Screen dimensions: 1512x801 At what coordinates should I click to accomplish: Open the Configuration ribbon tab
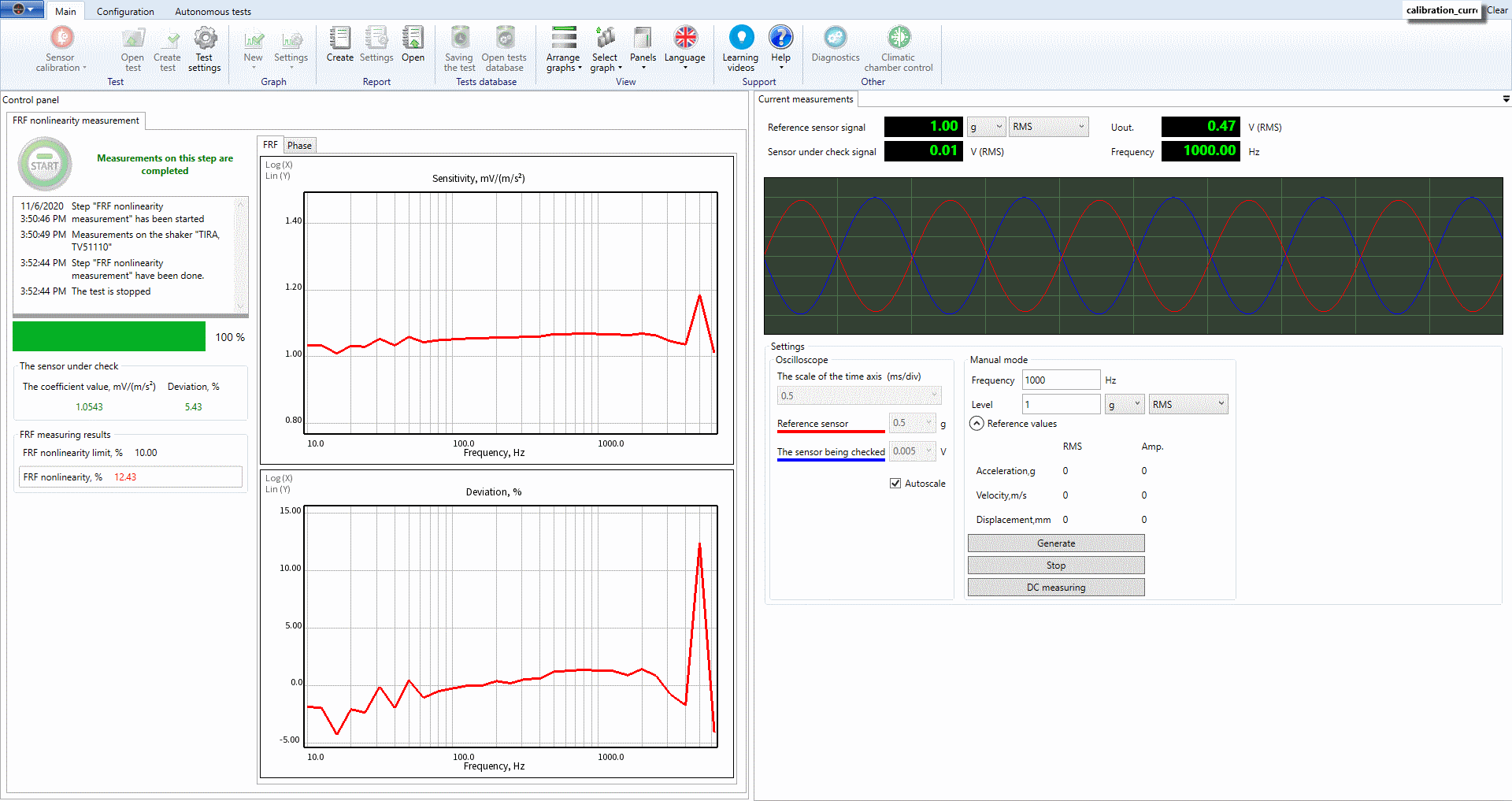125,12
